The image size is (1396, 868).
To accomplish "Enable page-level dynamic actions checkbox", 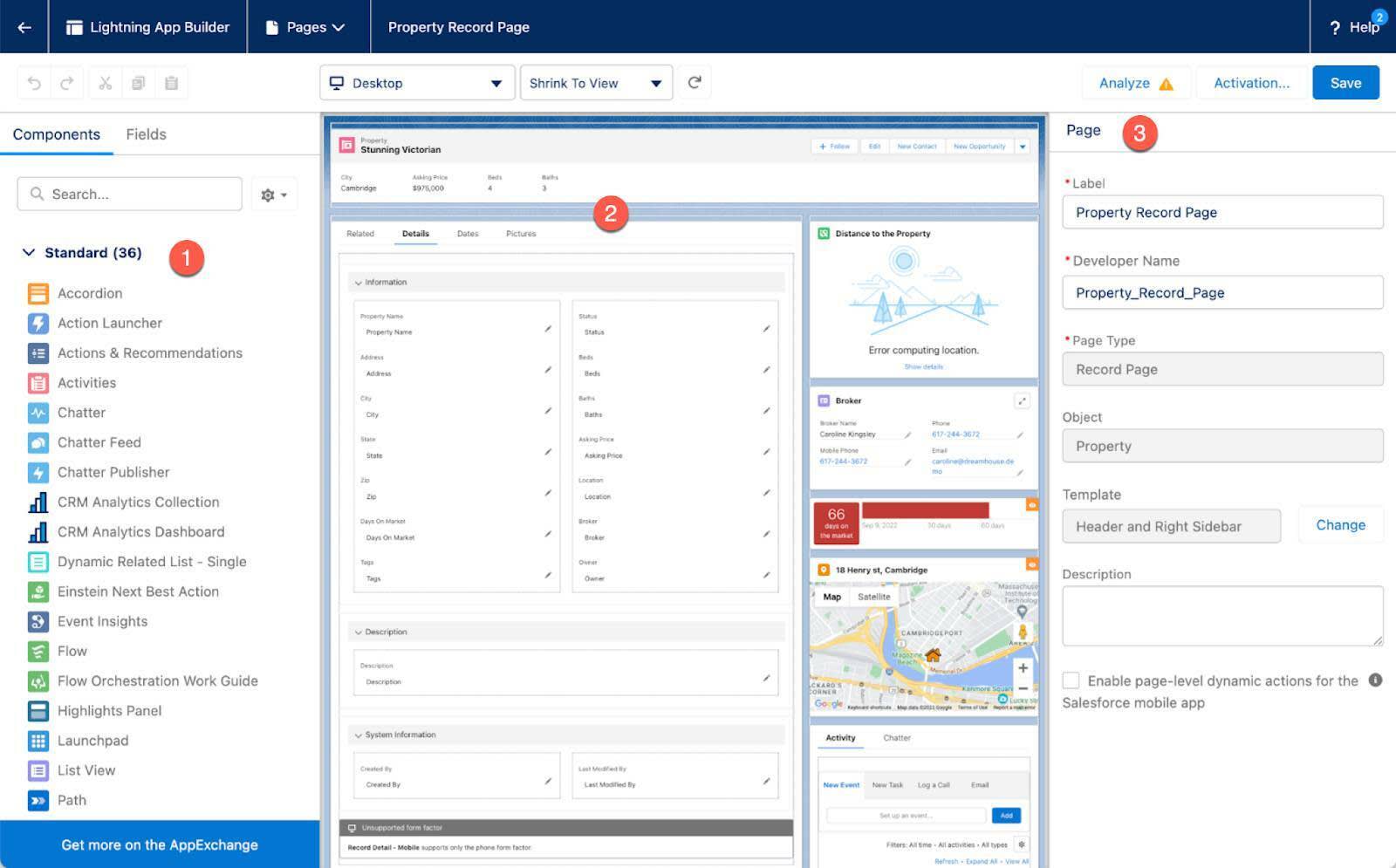I will (x=1071, y=680).
